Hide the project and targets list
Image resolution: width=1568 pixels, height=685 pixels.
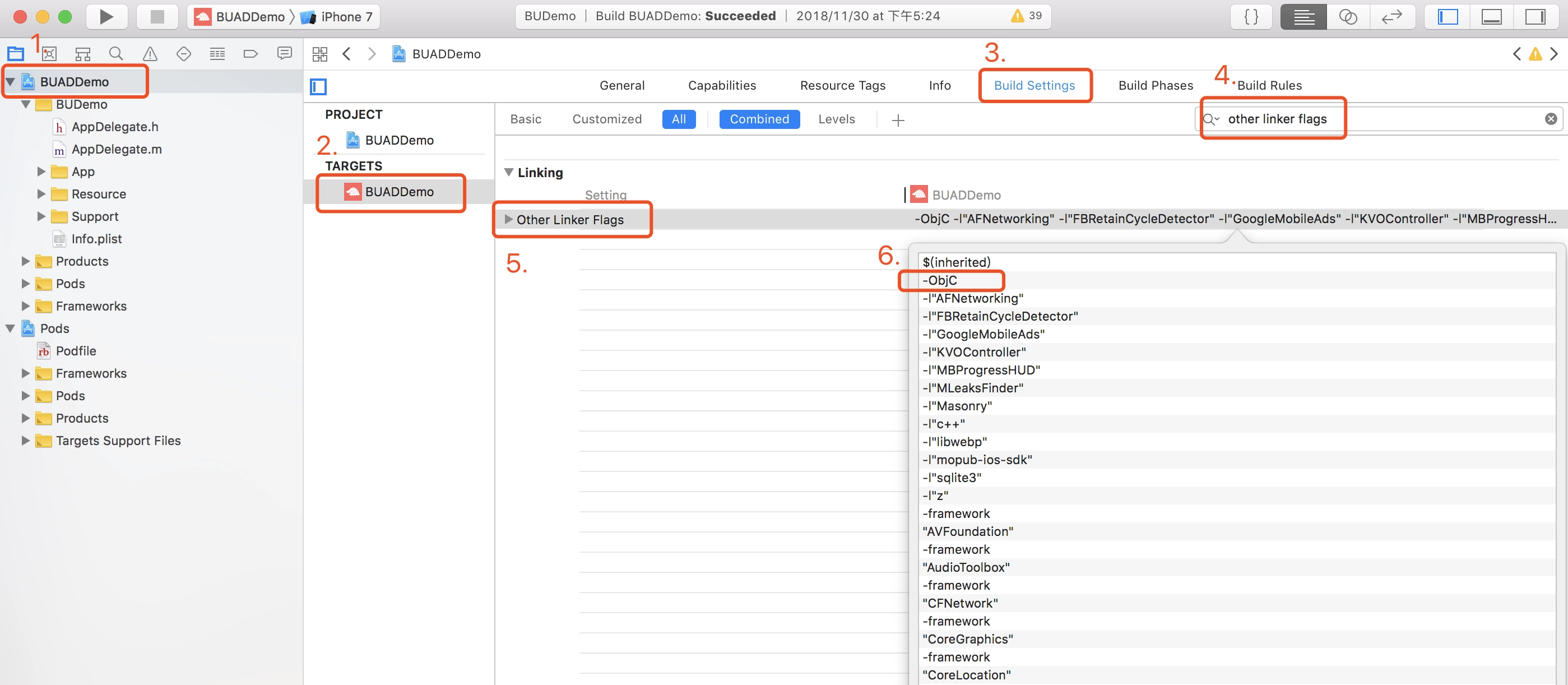click(x=318, y=86)
